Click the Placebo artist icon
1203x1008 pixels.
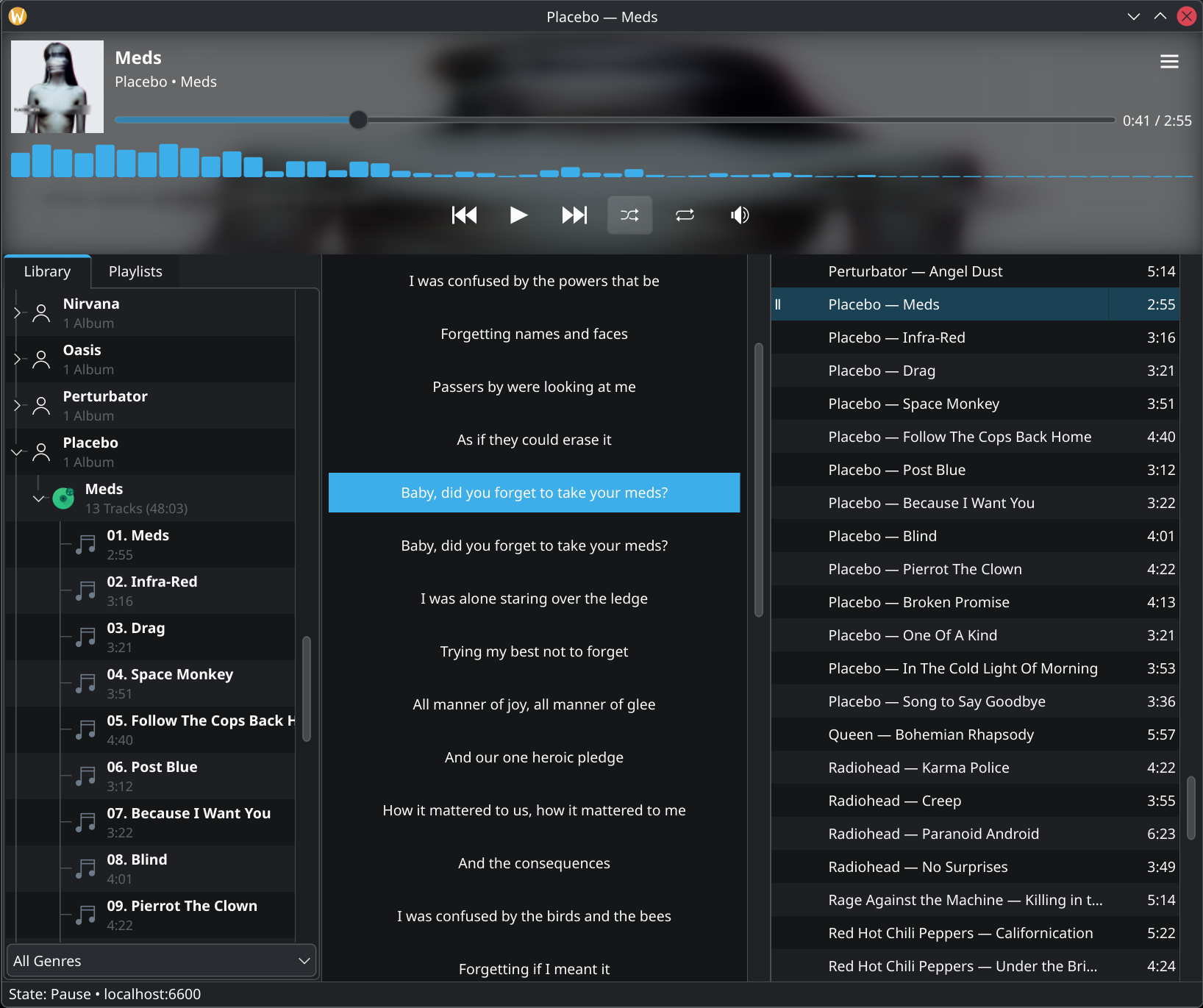pos(42,452)
